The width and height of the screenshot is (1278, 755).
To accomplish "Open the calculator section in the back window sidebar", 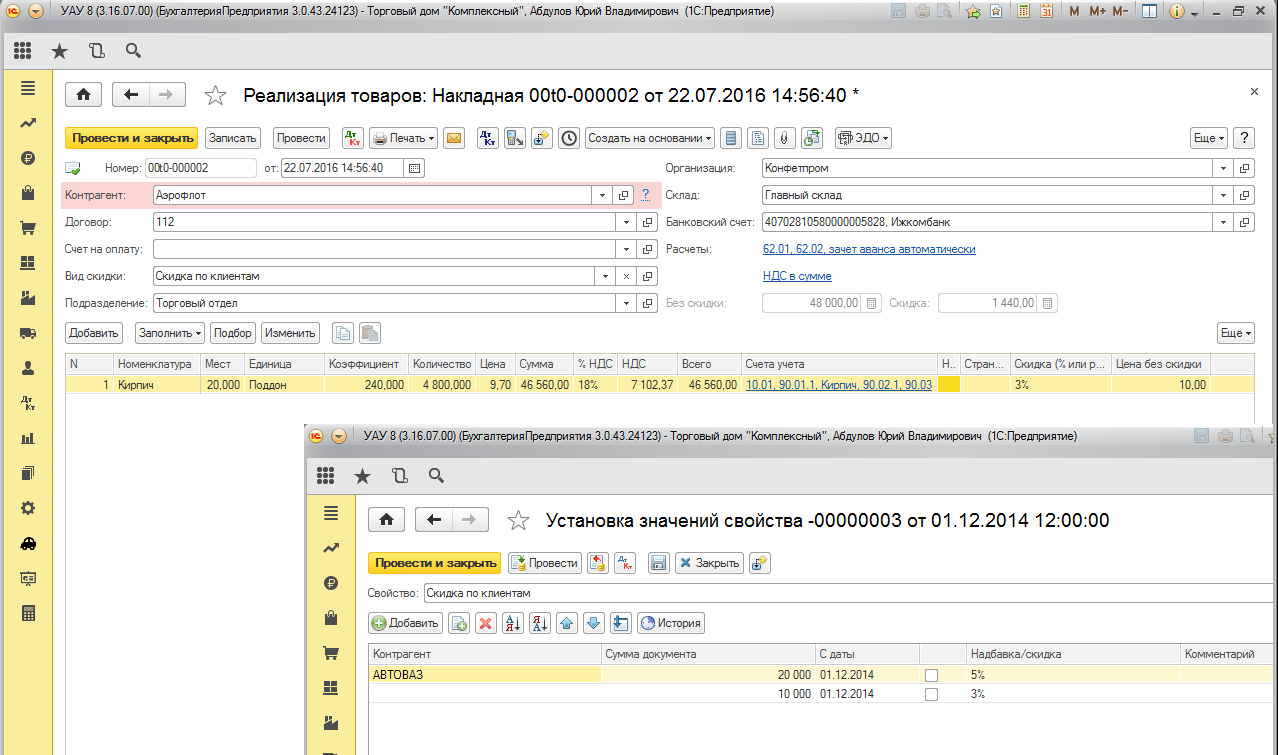I will point(28,613).
